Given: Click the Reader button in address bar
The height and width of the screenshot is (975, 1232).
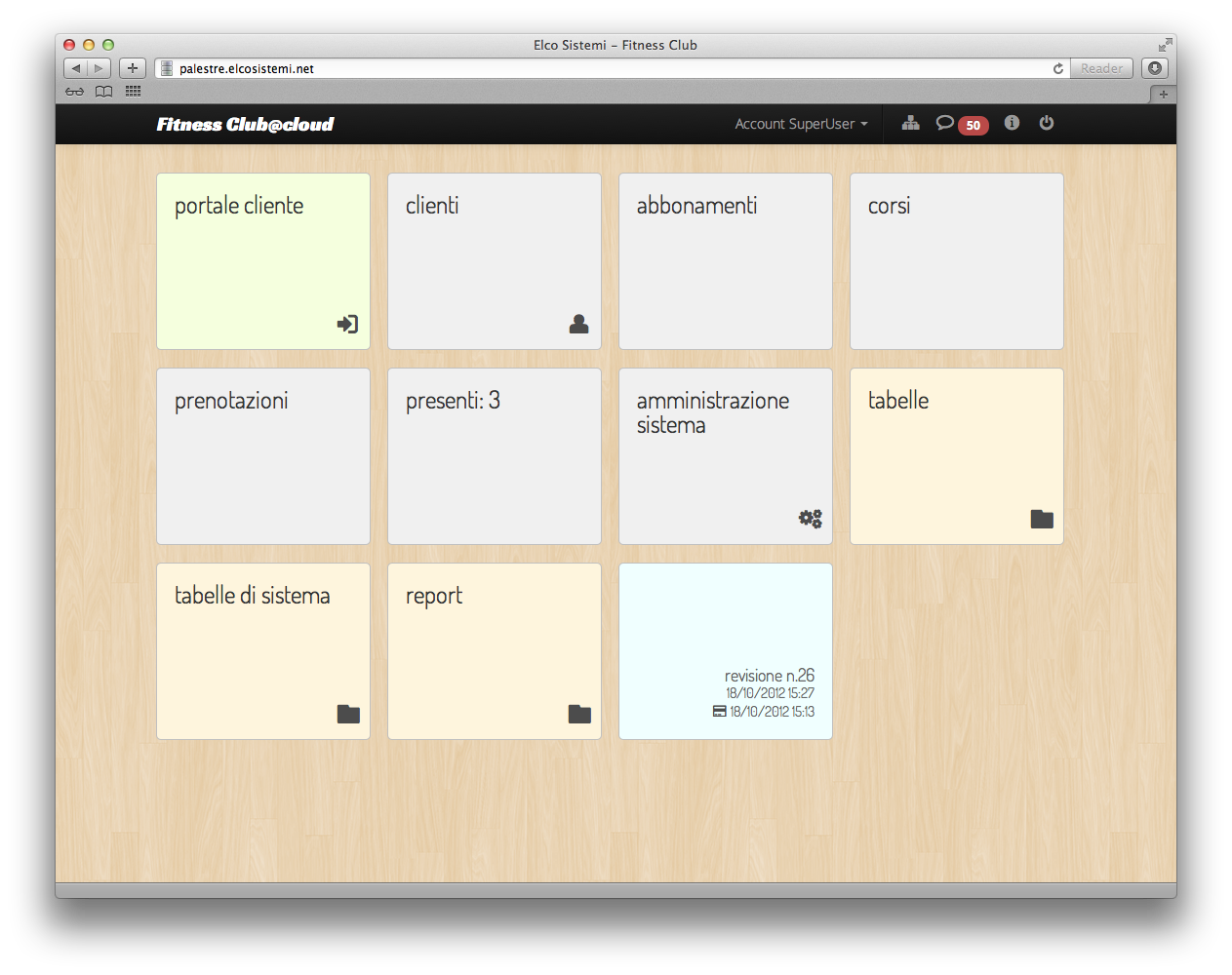Looking at the screenshot, I should point(1101,68).
